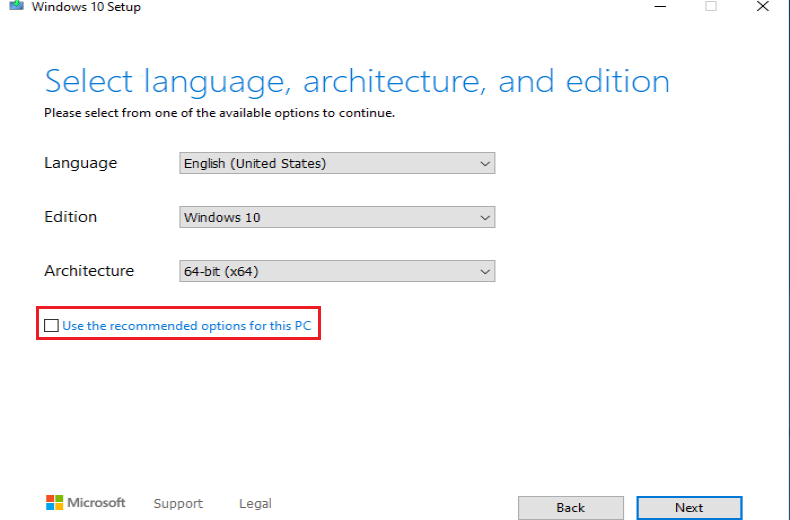The image size is (790, 520).
Task: Open the Legal link
Action: point(255,503)
